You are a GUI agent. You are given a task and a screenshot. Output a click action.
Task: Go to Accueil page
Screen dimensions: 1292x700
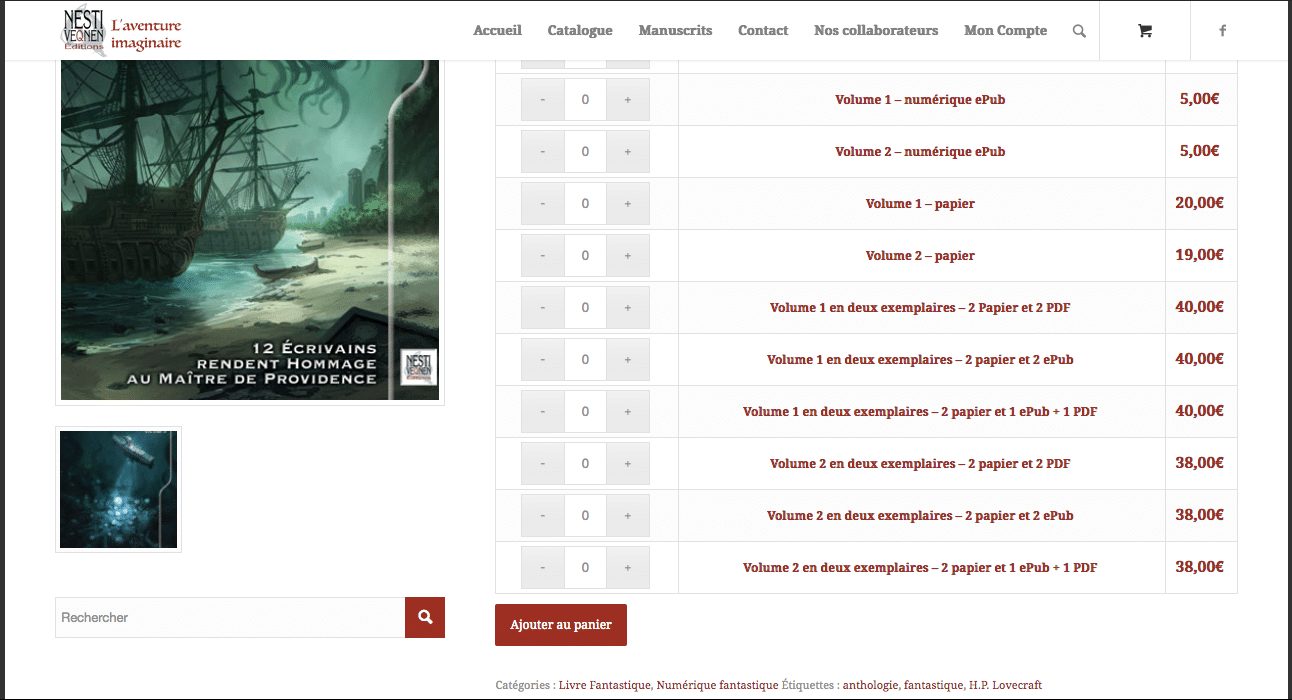click(497, 31)
